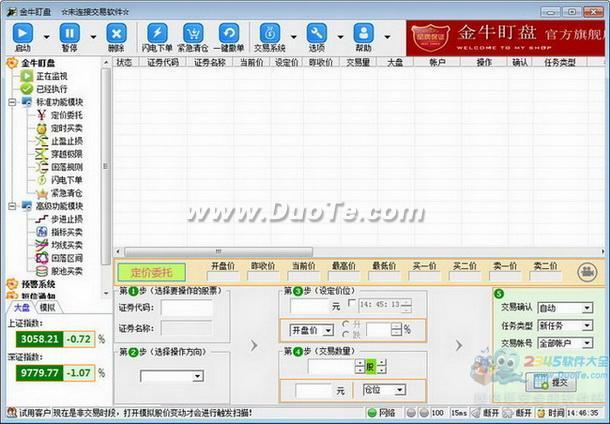Viewport: 610px width, 424px height.
Task: Click the percent spinner arrows before %
Action: 396,330
